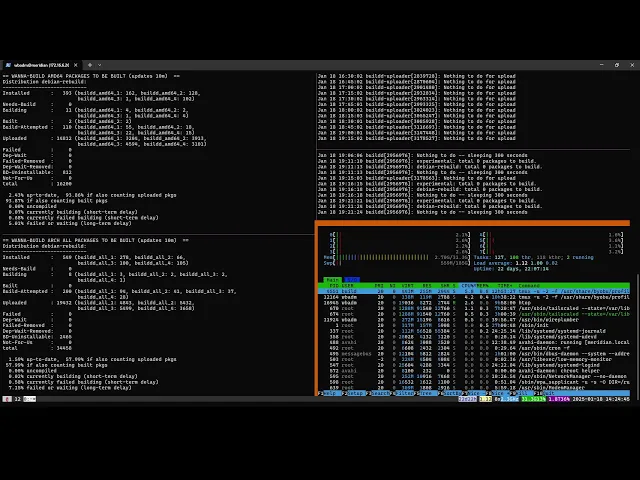Image resolution: width=640 pixels, height=480 pixels.
Task: Click the byobu green memory usage indicator
Action: pyautogui.click(x=533, y=399)
